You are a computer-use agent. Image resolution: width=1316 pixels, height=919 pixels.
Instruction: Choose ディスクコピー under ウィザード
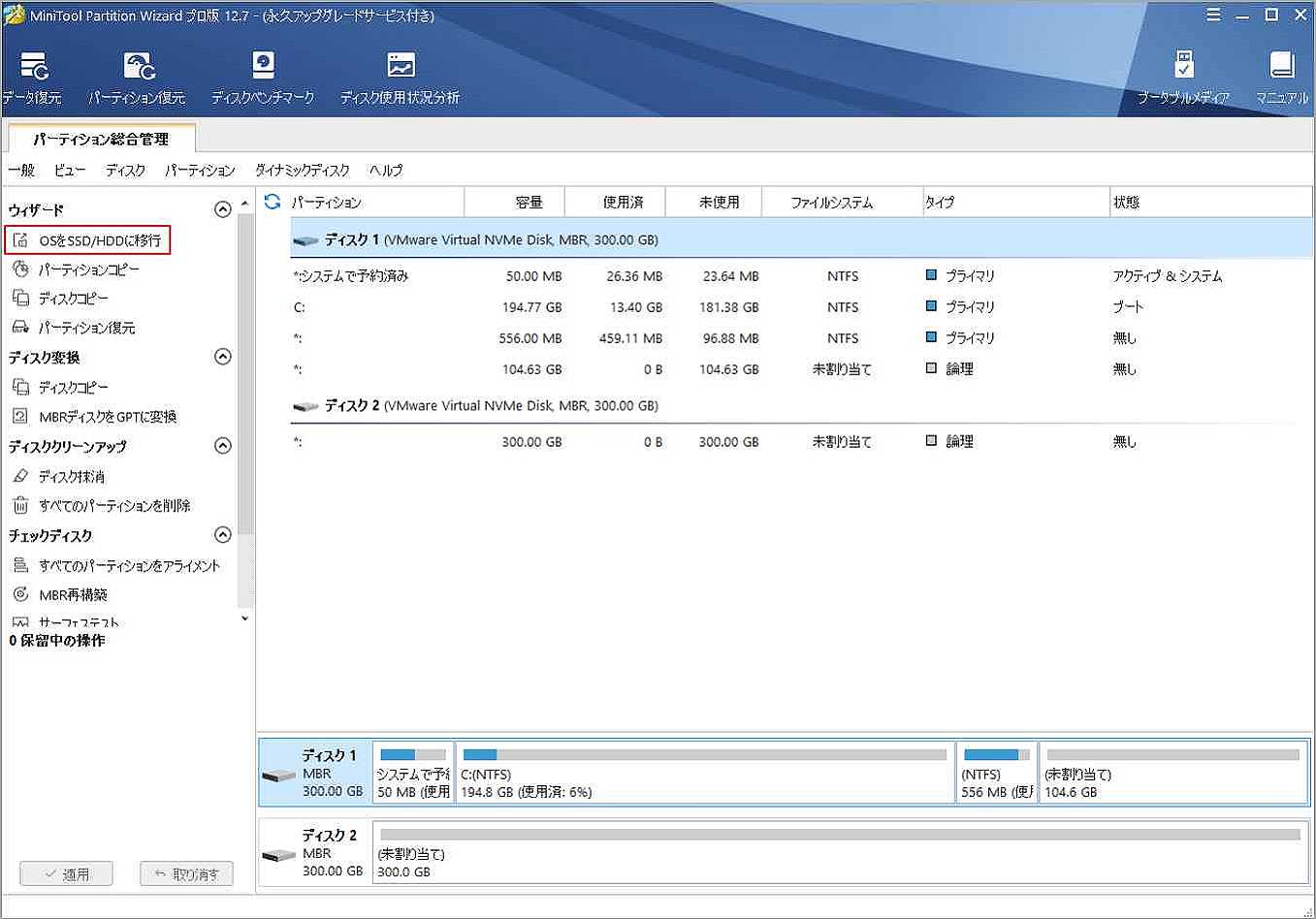tap(60, 299)
